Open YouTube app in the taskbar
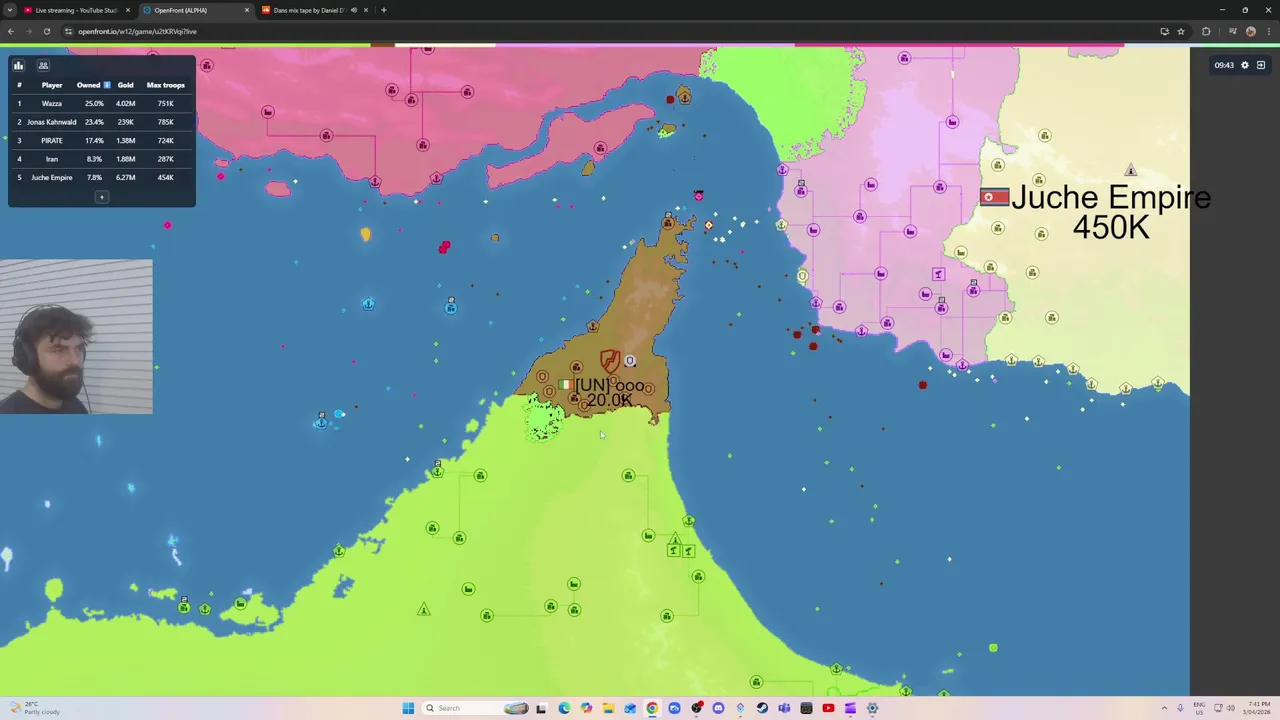This screenshot has width=1280, height=720. 828,708
